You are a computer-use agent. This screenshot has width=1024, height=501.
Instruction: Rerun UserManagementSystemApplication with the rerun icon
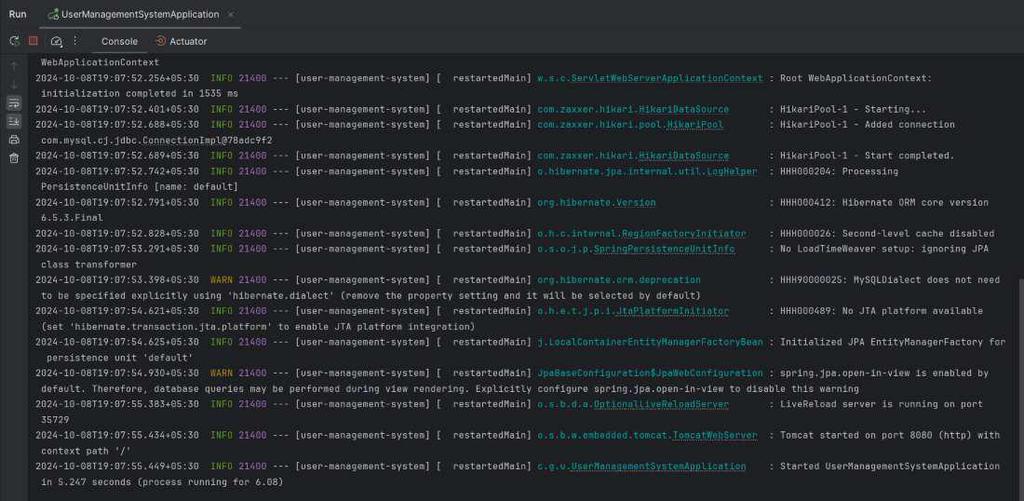point(14,41)
